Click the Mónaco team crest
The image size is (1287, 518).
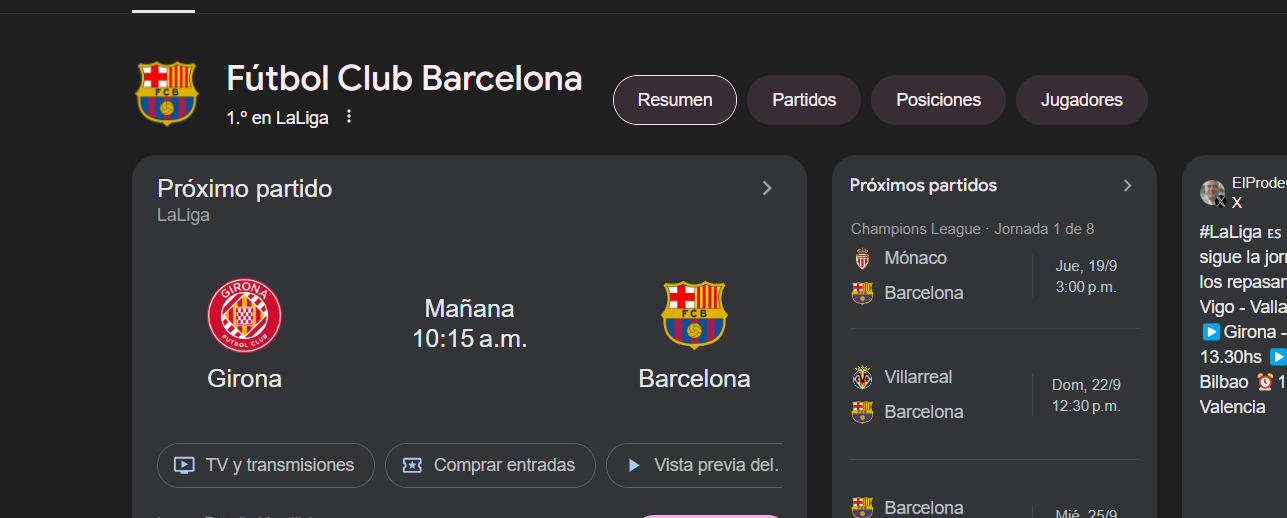click(862, 259)
